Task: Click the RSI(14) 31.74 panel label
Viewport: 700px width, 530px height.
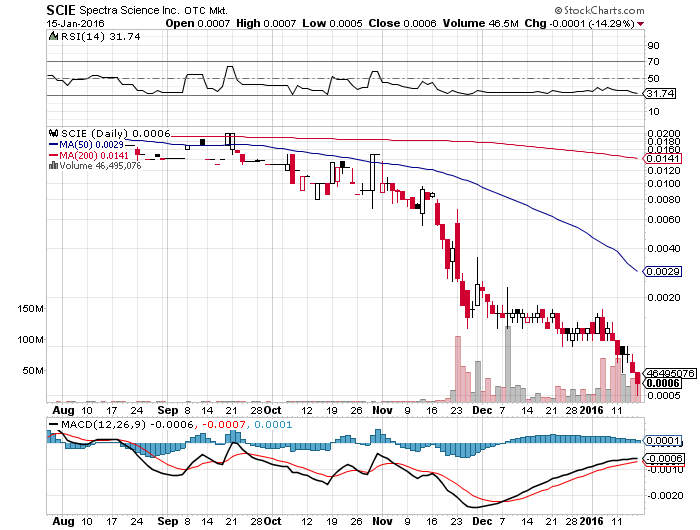Action: [101, 37]
